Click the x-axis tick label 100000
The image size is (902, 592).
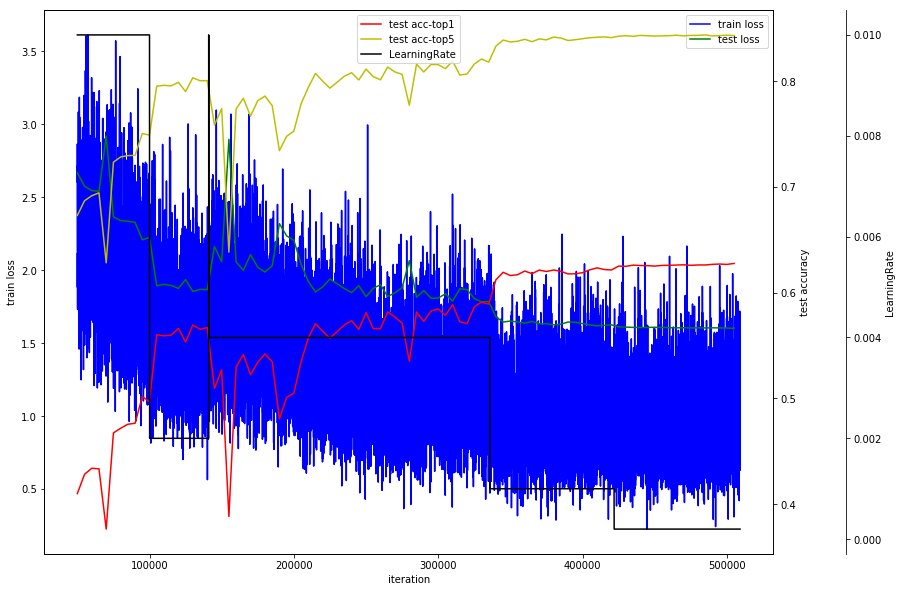coord(150,566)
